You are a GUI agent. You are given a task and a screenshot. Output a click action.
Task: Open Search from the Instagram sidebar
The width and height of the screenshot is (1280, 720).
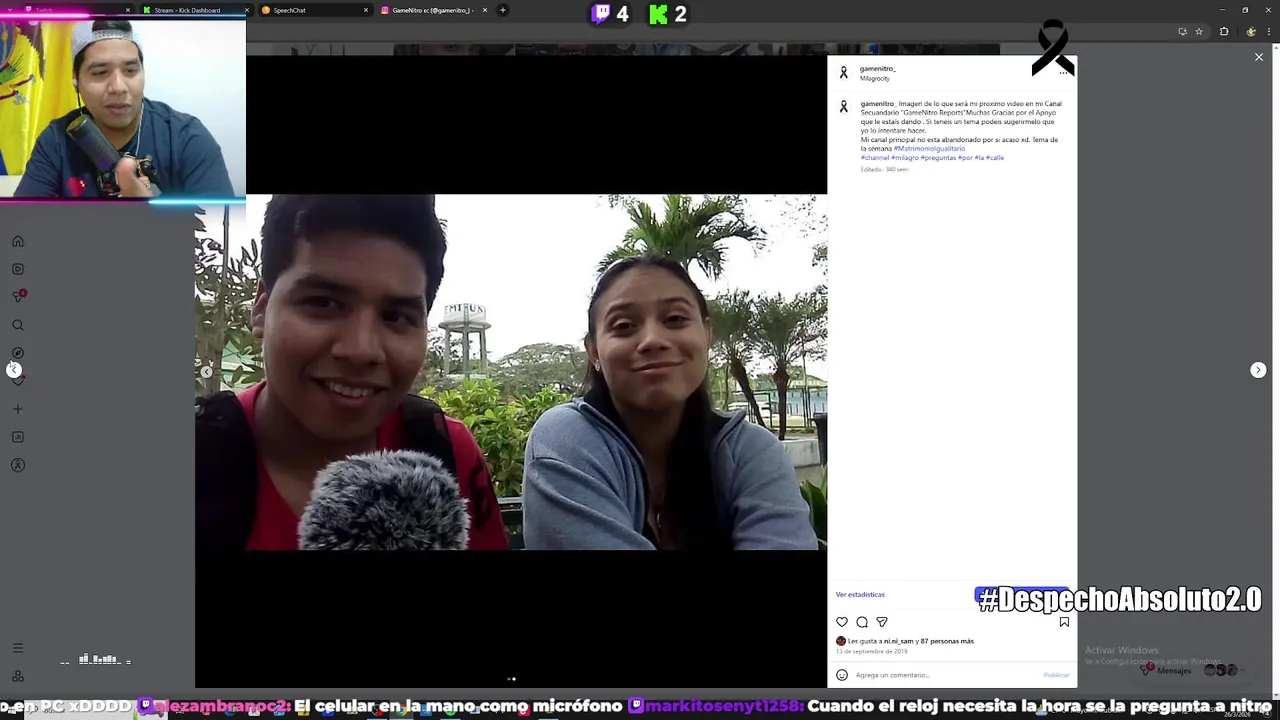coord(18,325)
